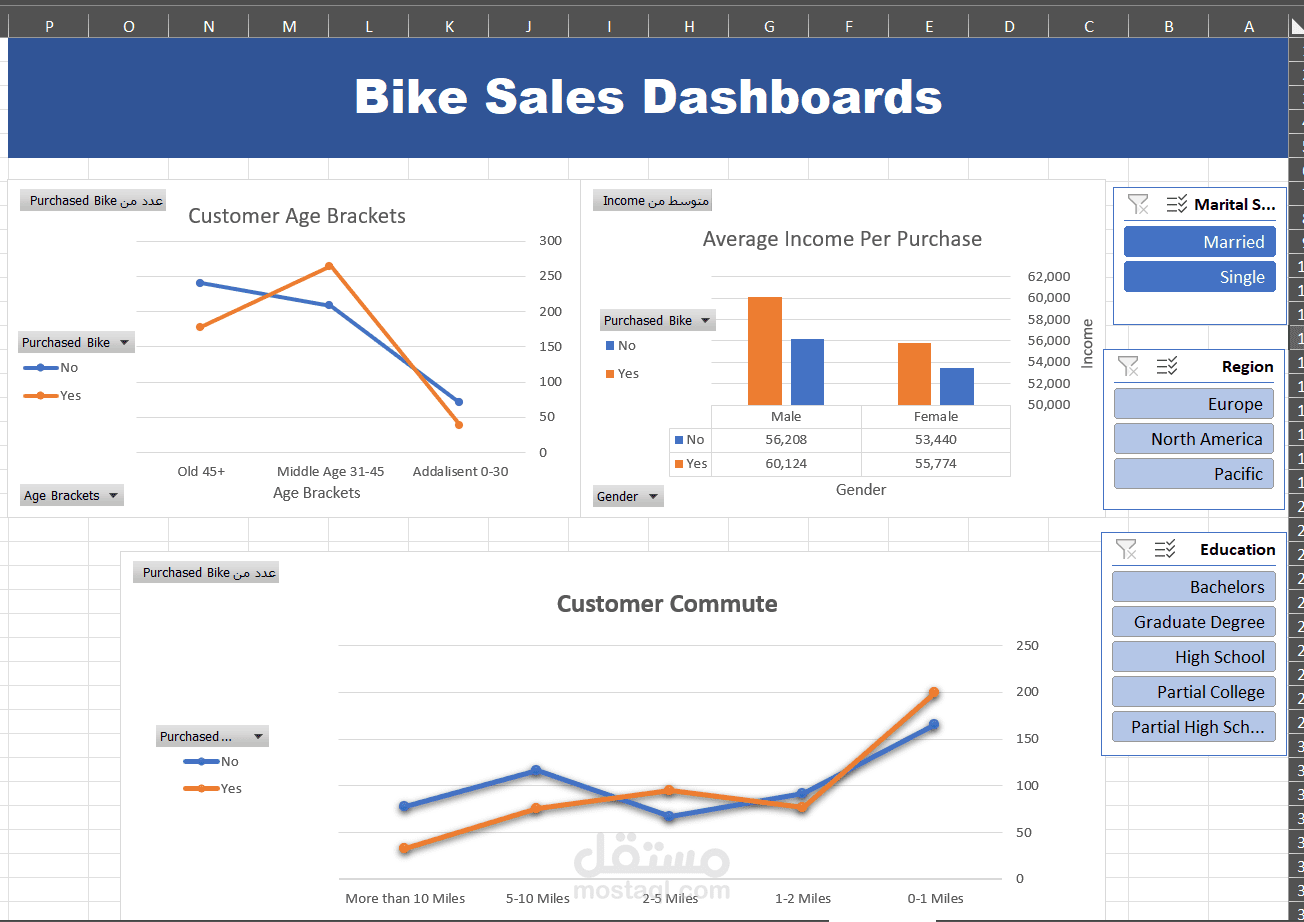The width and height of the screenshot is (1304, 922).
Task: Select the Customer Commute chart title
Action: 667,604
